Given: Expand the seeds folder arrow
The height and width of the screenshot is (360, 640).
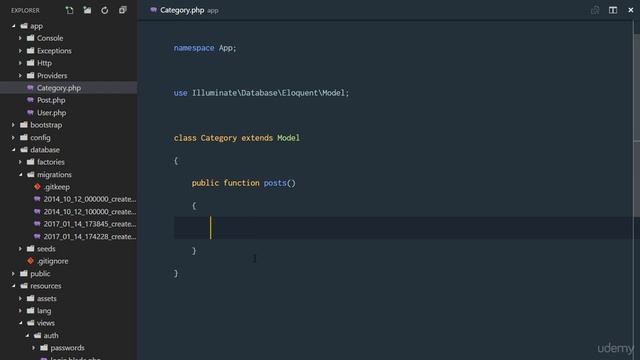Looking at the screenshot, I should pyautogui.click(x=20, y=249).
